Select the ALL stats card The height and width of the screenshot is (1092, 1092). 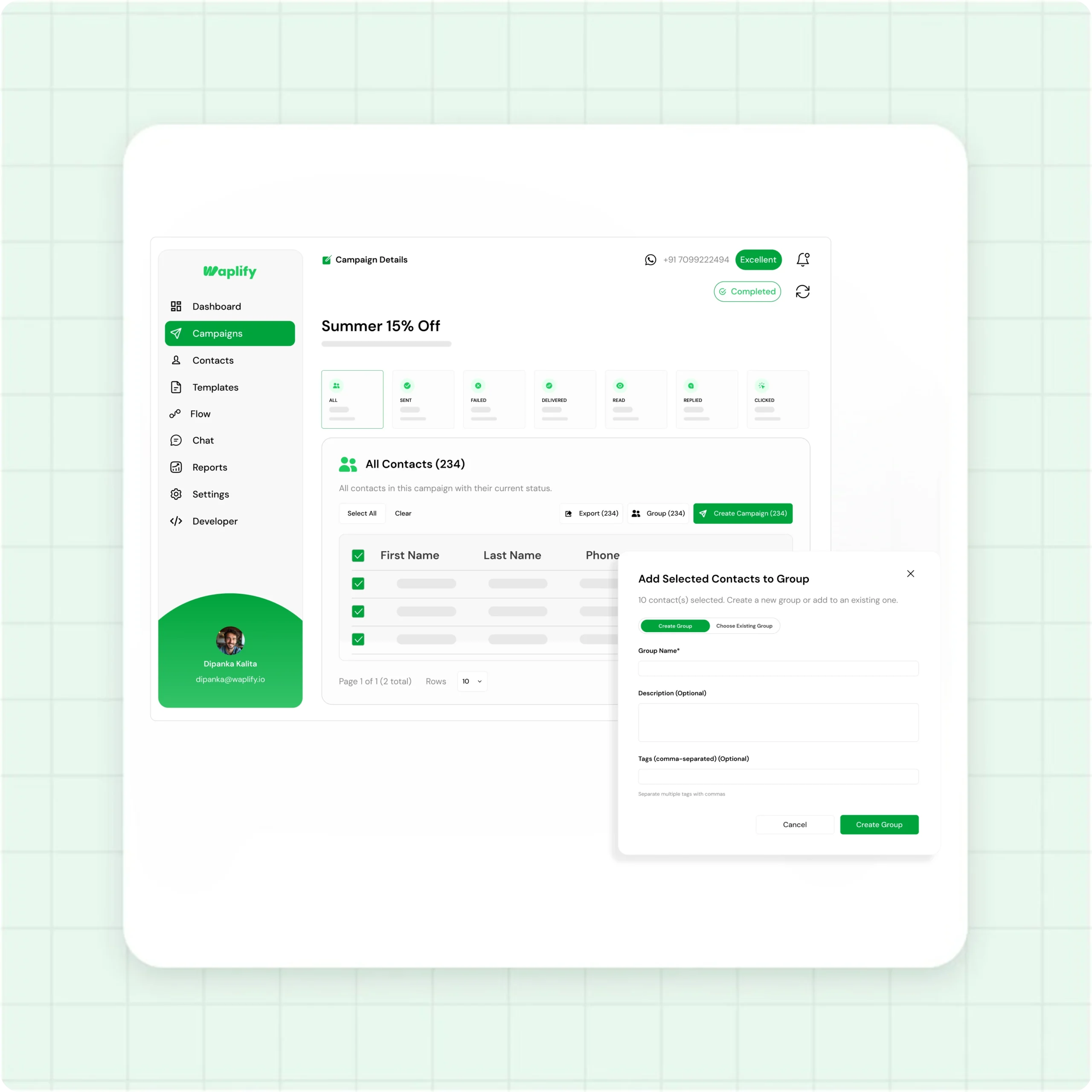[352, 399]
